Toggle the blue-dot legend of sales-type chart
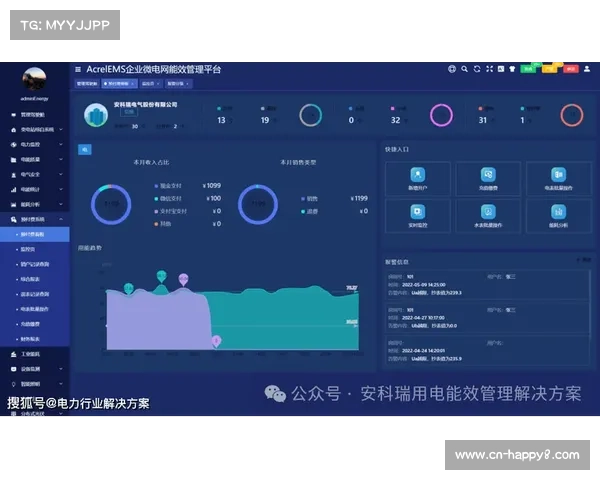 tap(310, 198)
